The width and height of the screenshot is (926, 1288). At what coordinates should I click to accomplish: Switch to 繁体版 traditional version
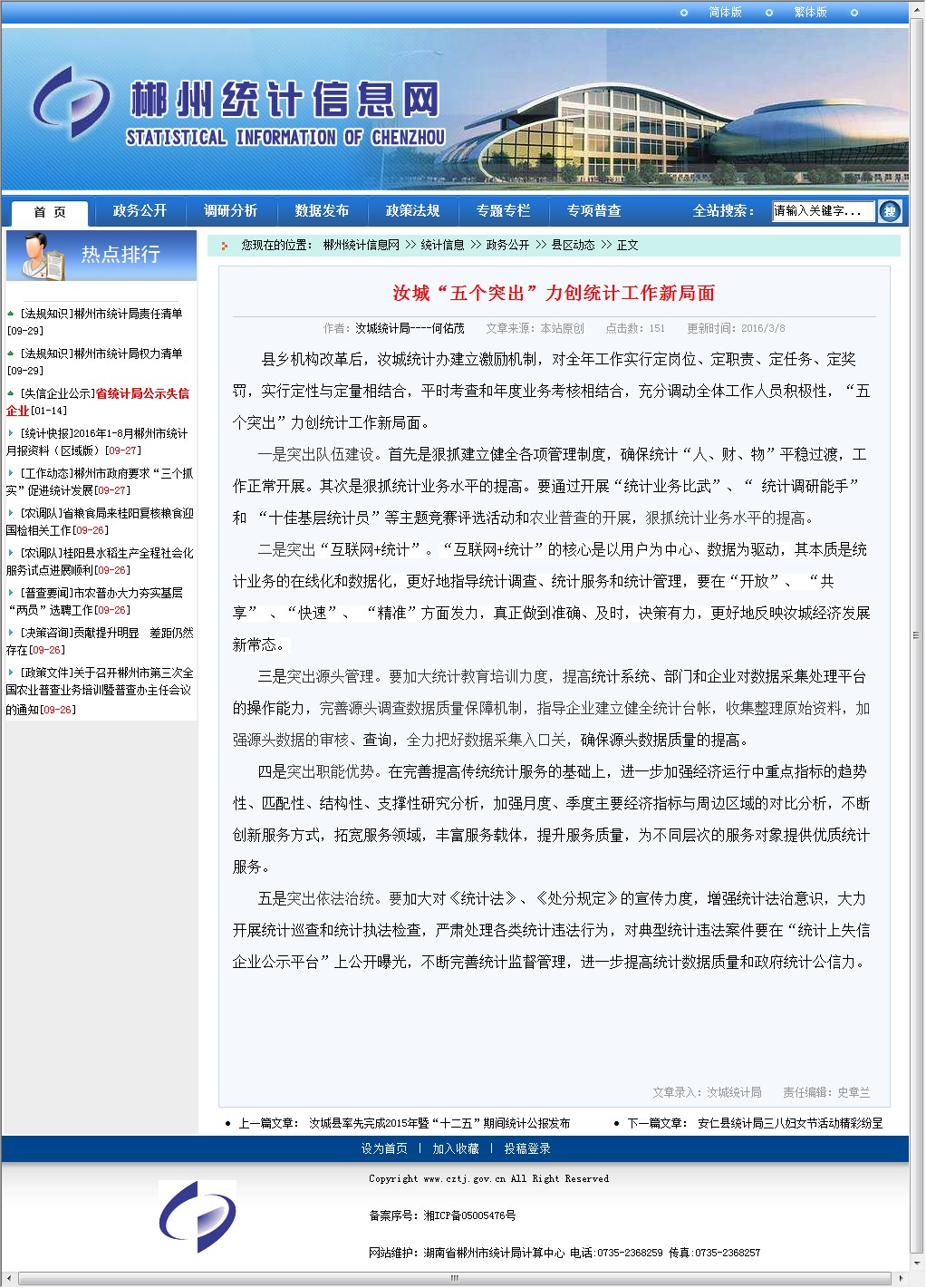(810, 12)
